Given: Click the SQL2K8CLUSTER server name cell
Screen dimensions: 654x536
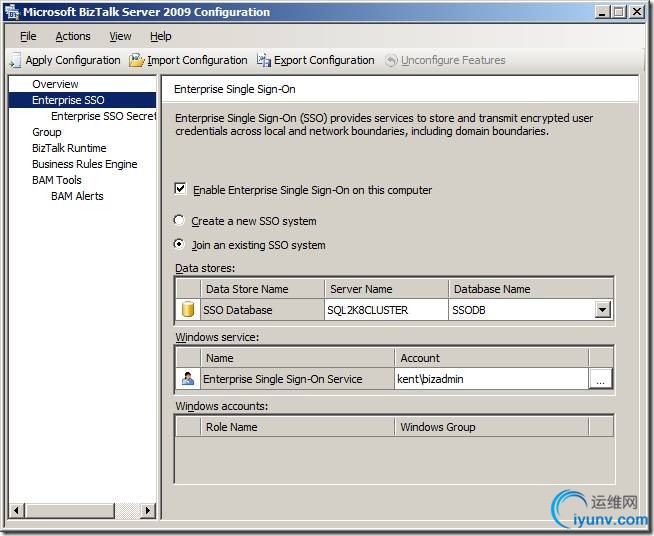Looking at the screenshot, I should (x=386, y=310).
